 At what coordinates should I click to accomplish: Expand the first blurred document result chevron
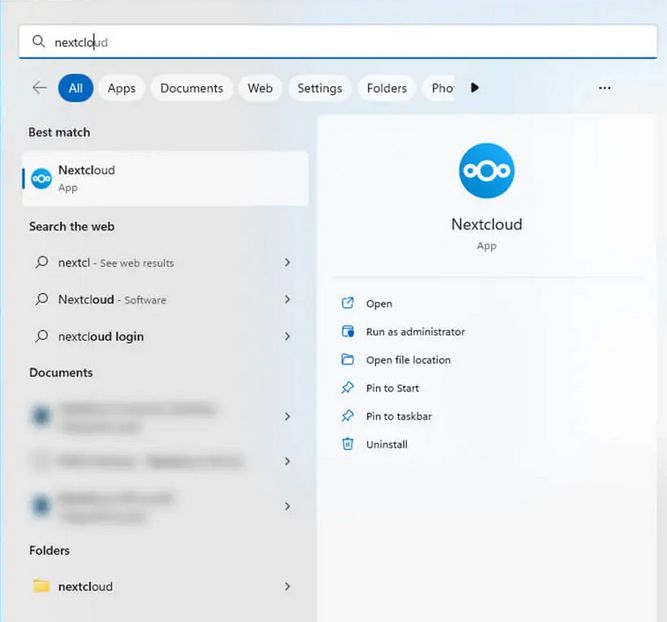click(x=288, y=416)
